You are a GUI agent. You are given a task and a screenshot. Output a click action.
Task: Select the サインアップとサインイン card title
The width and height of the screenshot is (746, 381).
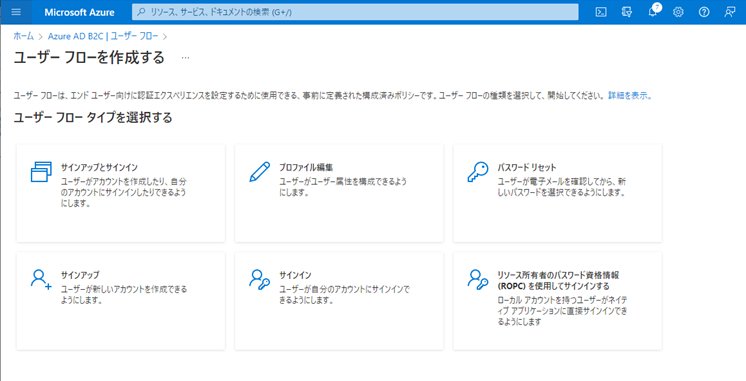pyautogui.click(x=99, y=167)
